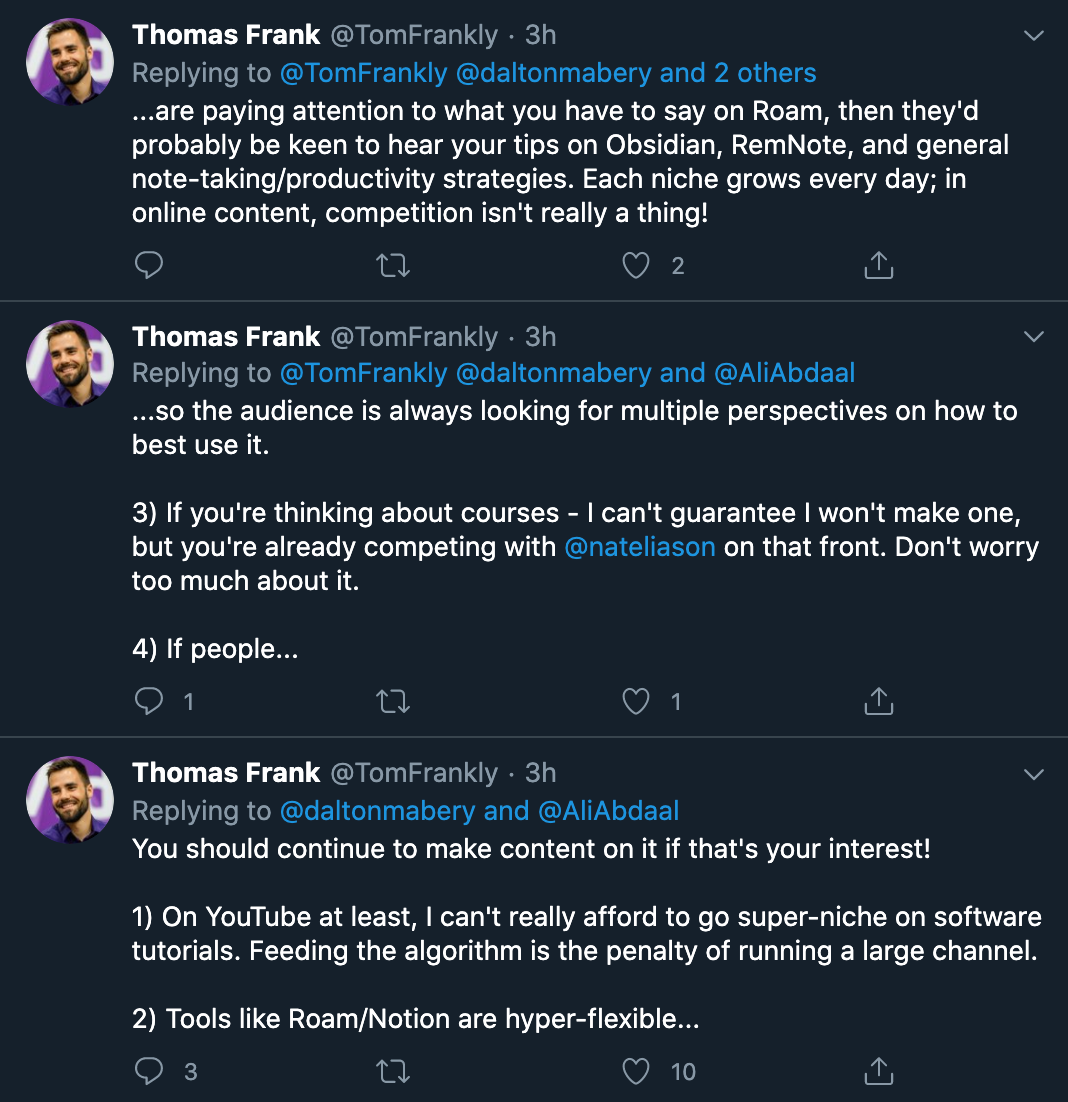Click Thomas Frank's avatar on the first tweet
This screenshot has height=1102, width=1068.
coord(69,62)
